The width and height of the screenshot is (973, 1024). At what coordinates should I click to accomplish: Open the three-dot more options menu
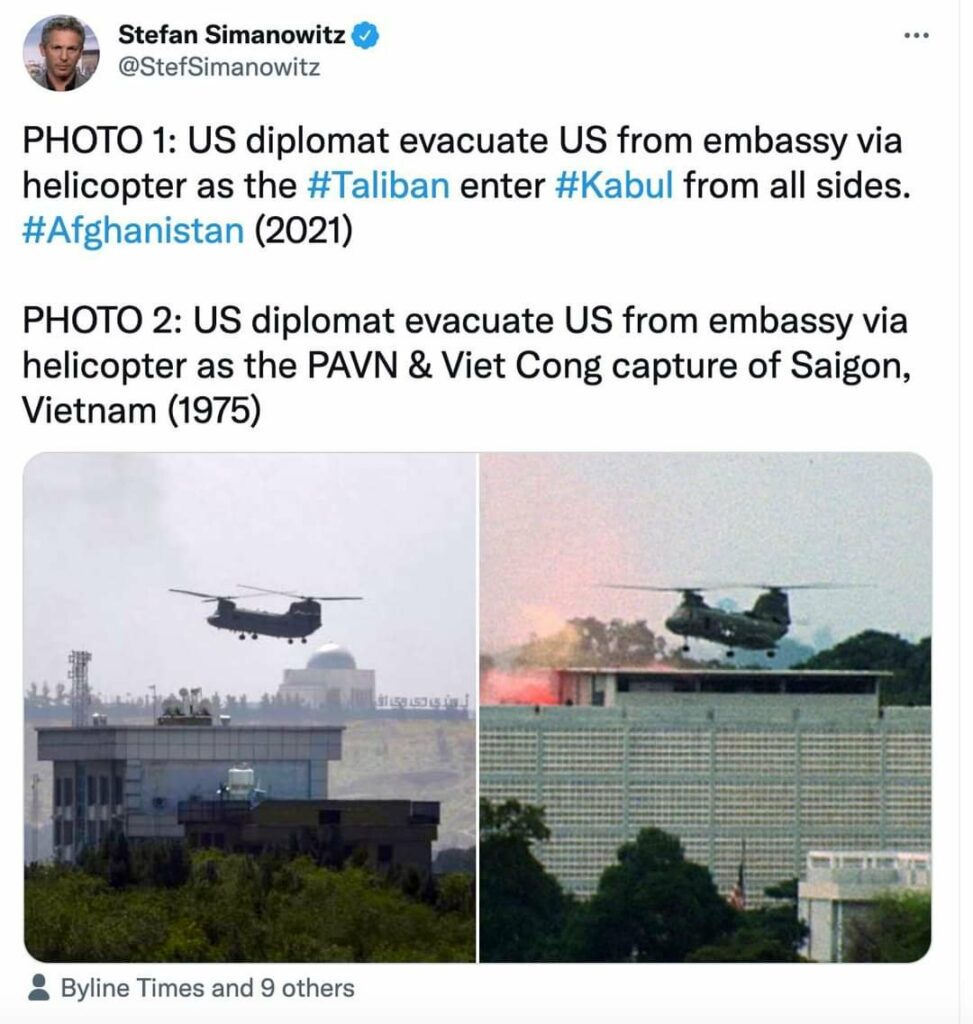[916, 35]
